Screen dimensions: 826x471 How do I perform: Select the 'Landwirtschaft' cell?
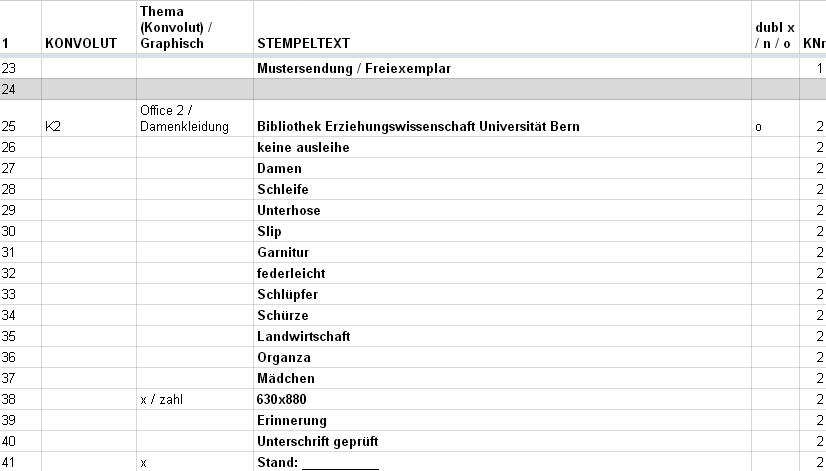point(502,336)
